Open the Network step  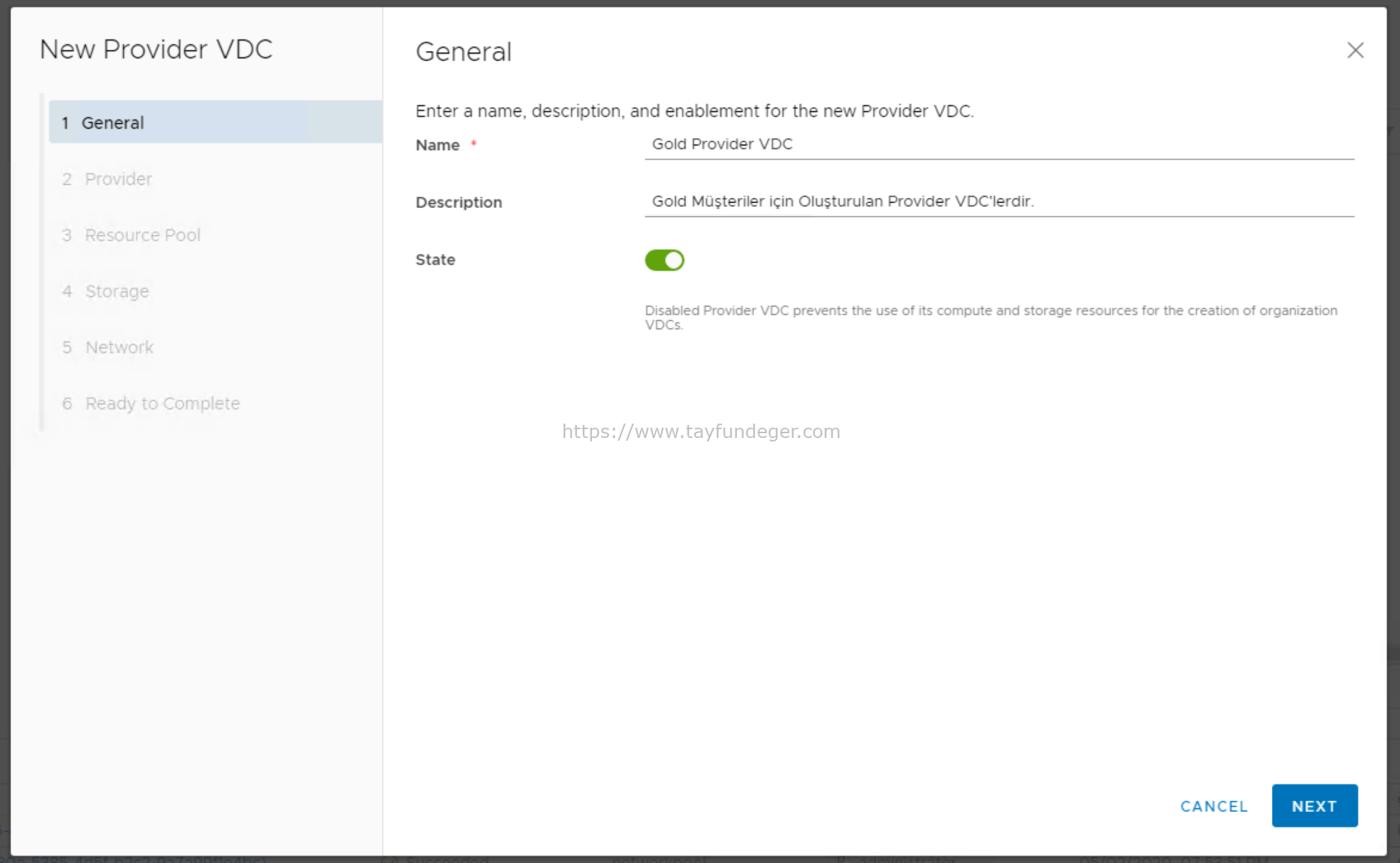pyautogui.click(x=119, y=347)
